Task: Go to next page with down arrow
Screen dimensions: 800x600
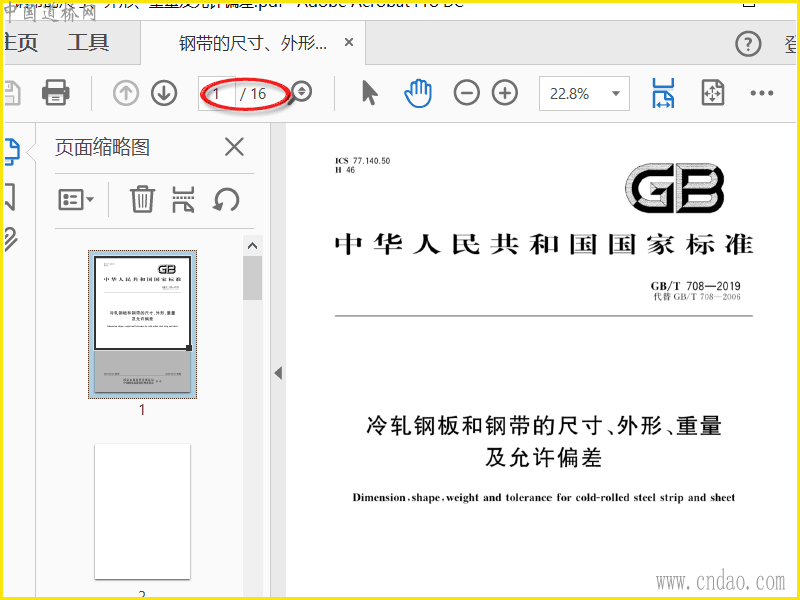Action: point(164,93)
